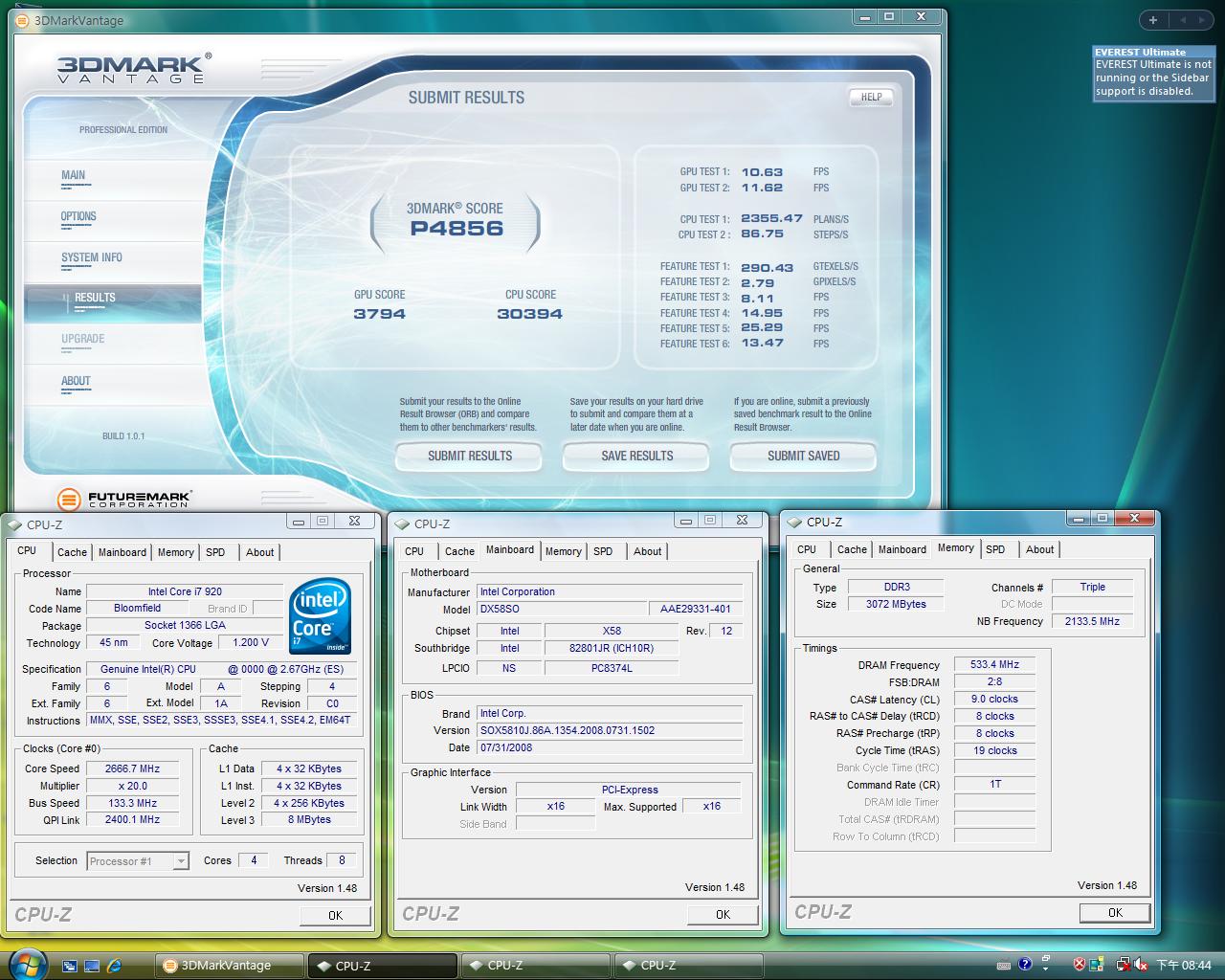Click the active CPU-Z taskbar button
The width and height of the screenshot is (1225, 980).
pos(383,966)
